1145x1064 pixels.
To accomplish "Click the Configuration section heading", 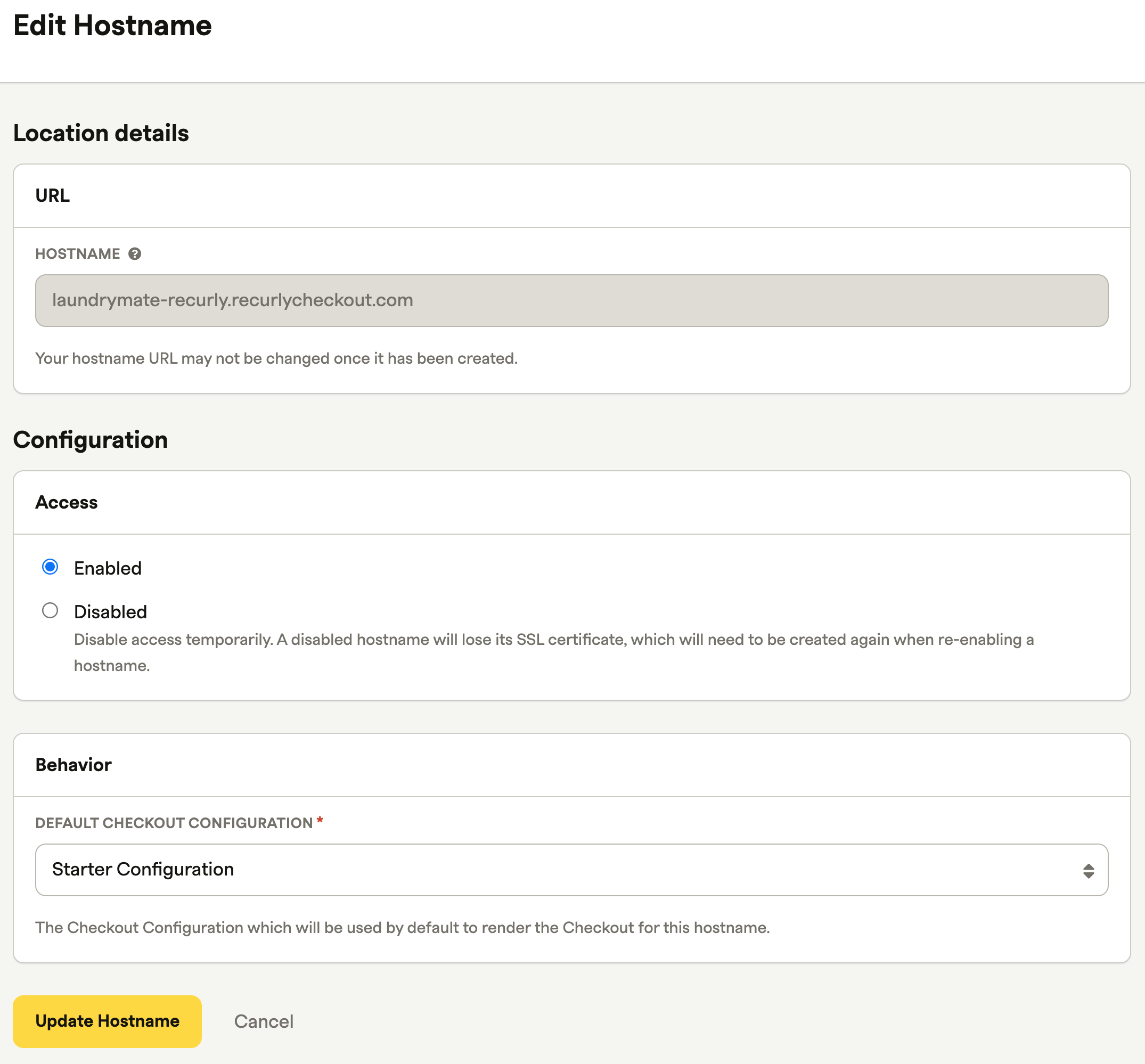I will [91, 440].
